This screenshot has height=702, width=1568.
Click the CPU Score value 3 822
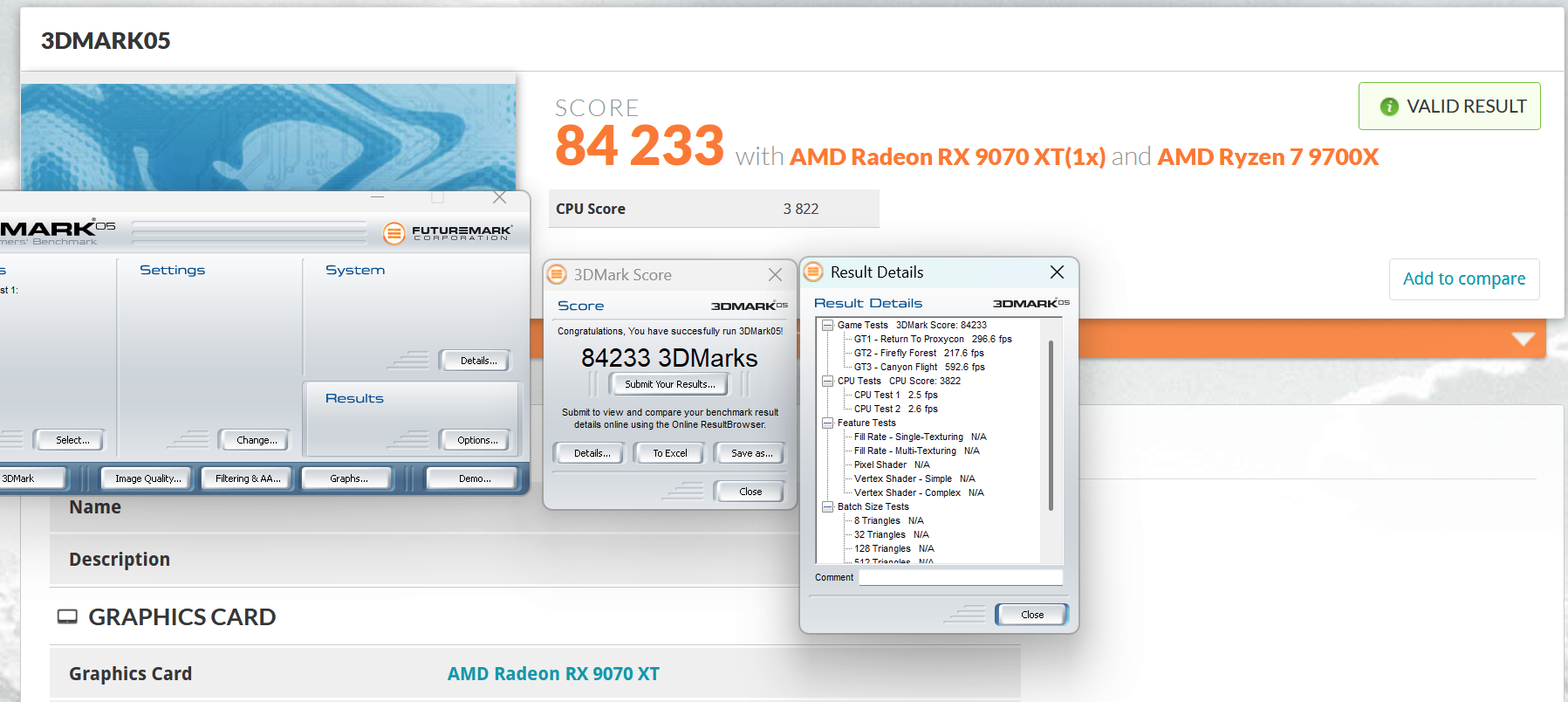(800, 209)
